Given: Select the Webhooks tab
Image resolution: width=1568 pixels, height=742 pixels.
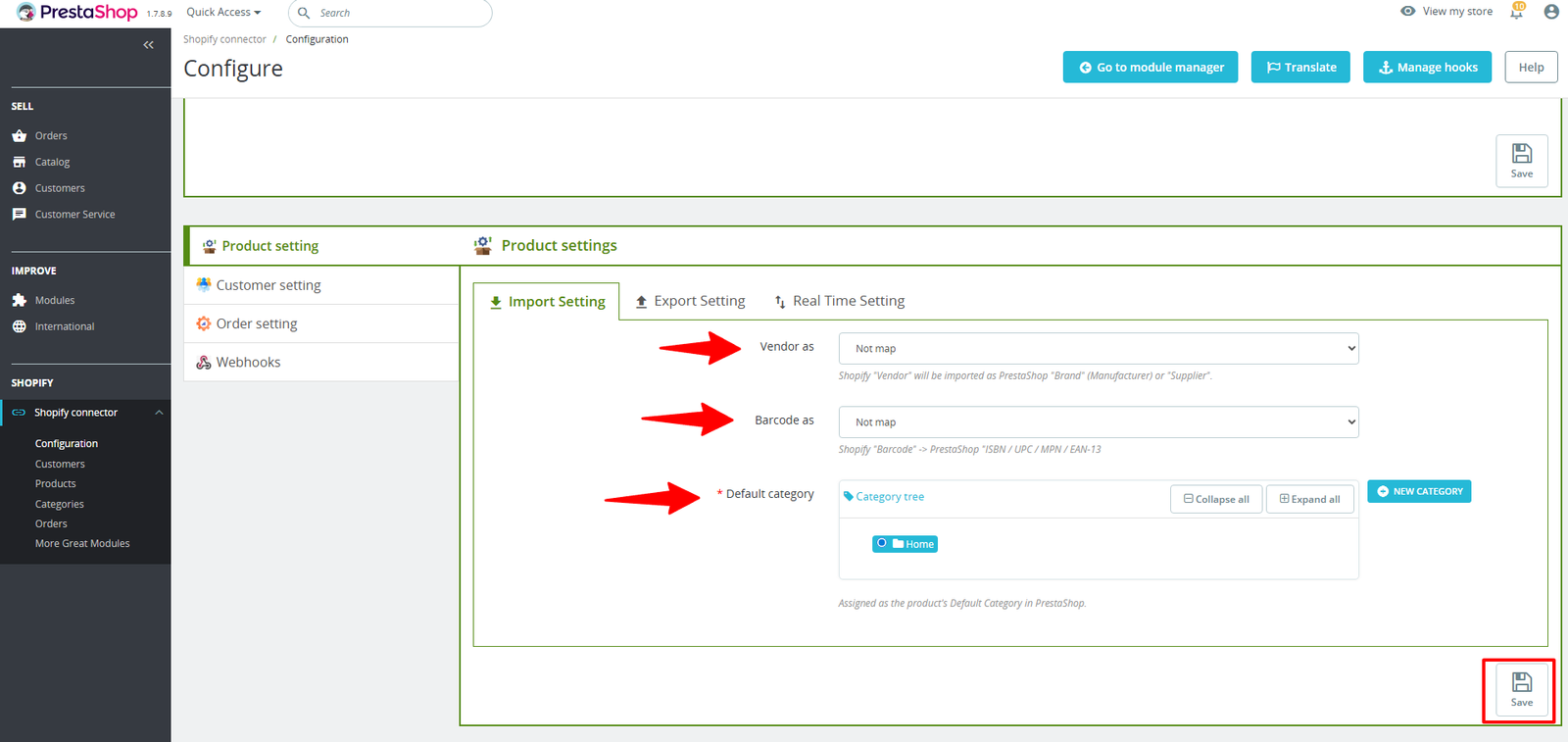Looking at the screenshot, I should click(321, 363).
